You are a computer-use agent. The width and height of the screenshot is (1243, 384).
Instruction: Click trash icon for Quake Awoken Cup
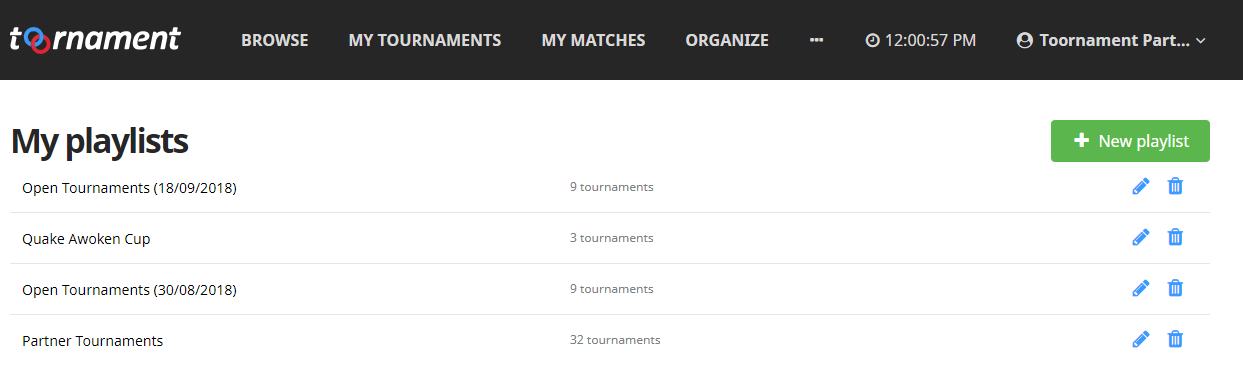coord(1176,237)
